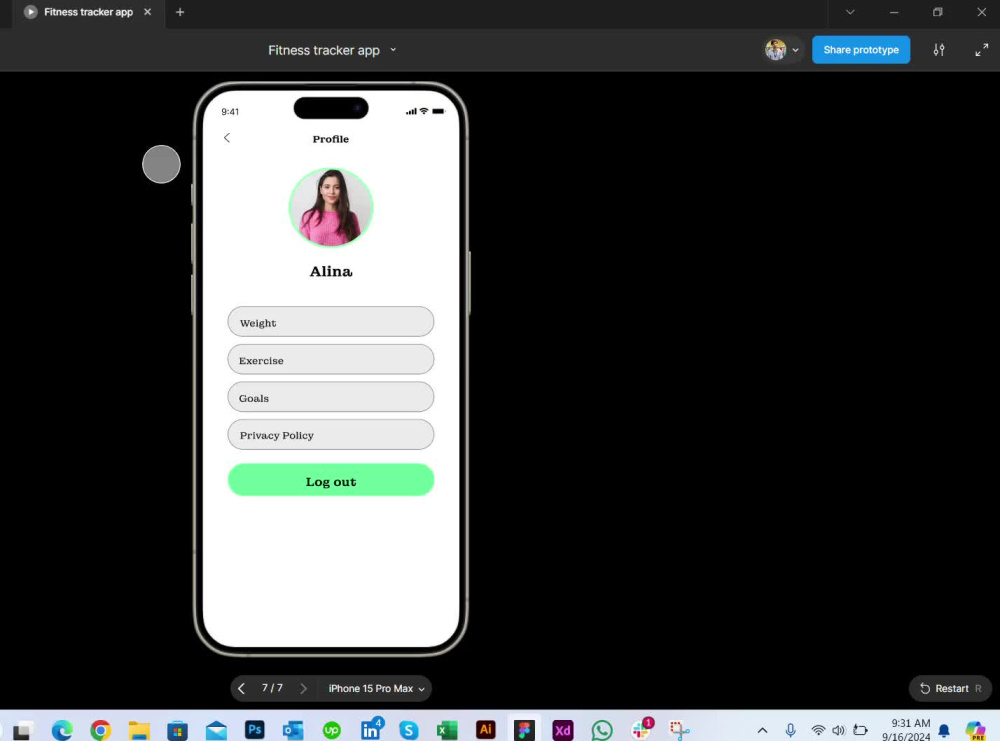Screen dimensions: 1000x741
Task: Open Copilot icon in taskbar corner
Action: point(975,730)
